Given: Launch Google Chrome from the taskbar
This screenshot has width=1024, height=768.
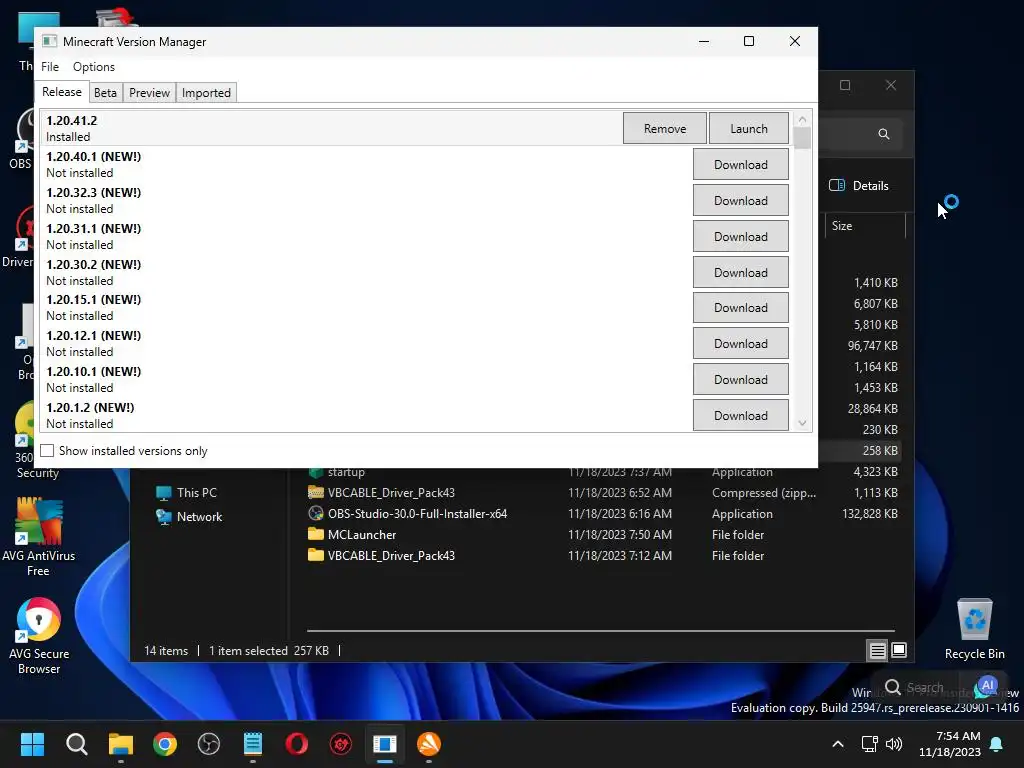Looking at the screenshot, I should [165, 744].
